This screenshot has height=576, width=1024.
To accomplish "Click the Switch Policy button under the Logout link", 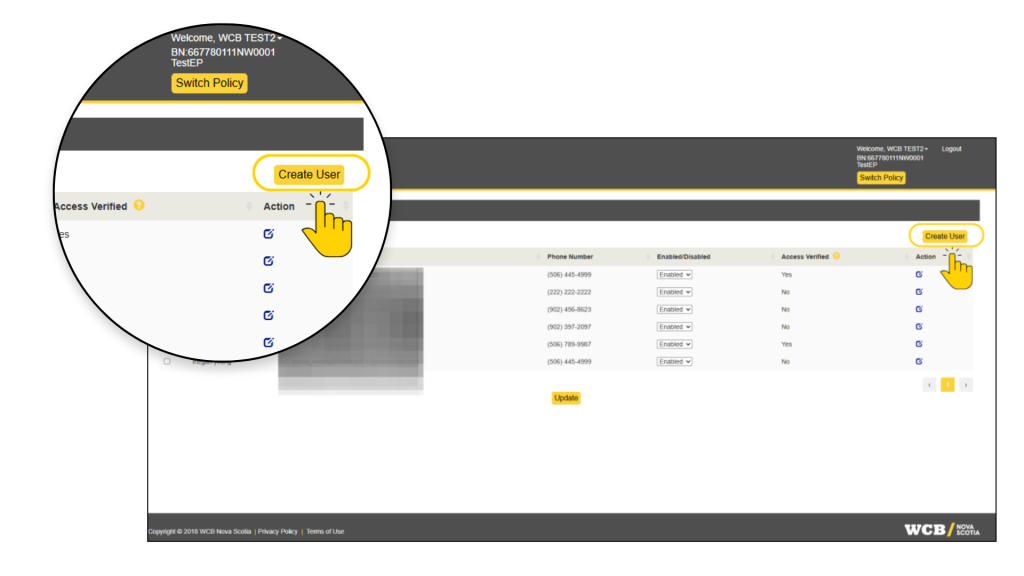I will 881,178.
